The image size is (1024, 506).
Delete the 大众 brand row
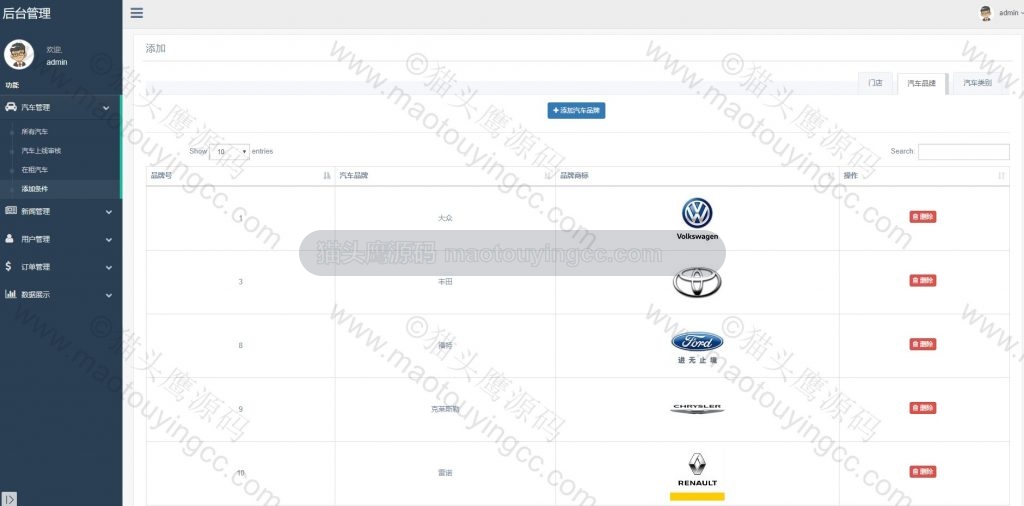(x=923, y=217)
